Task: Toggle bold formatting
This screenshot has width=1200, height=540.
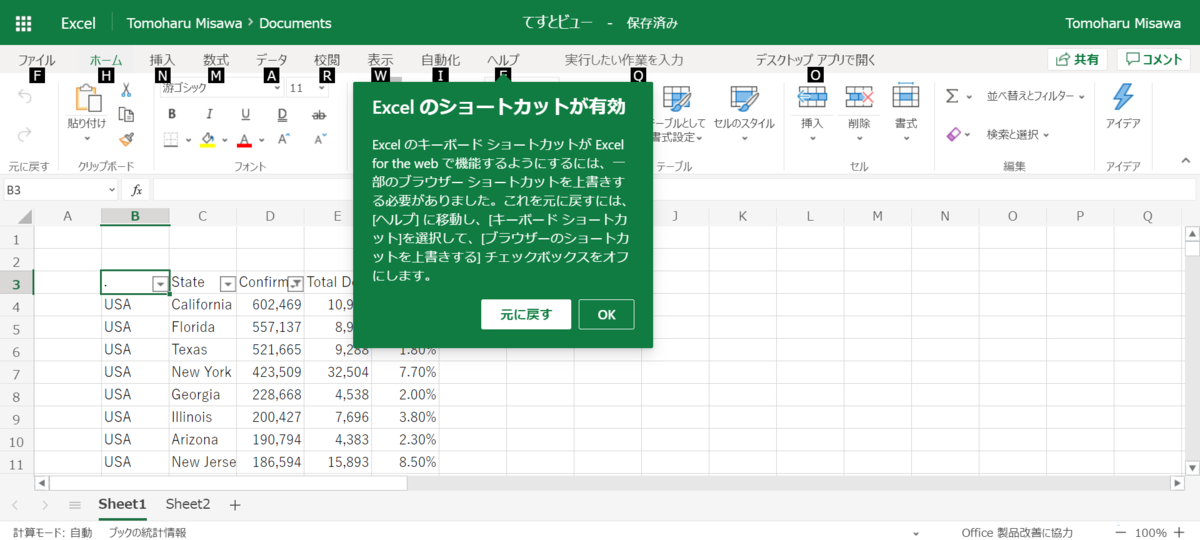Action: click(x=172, y=114)
